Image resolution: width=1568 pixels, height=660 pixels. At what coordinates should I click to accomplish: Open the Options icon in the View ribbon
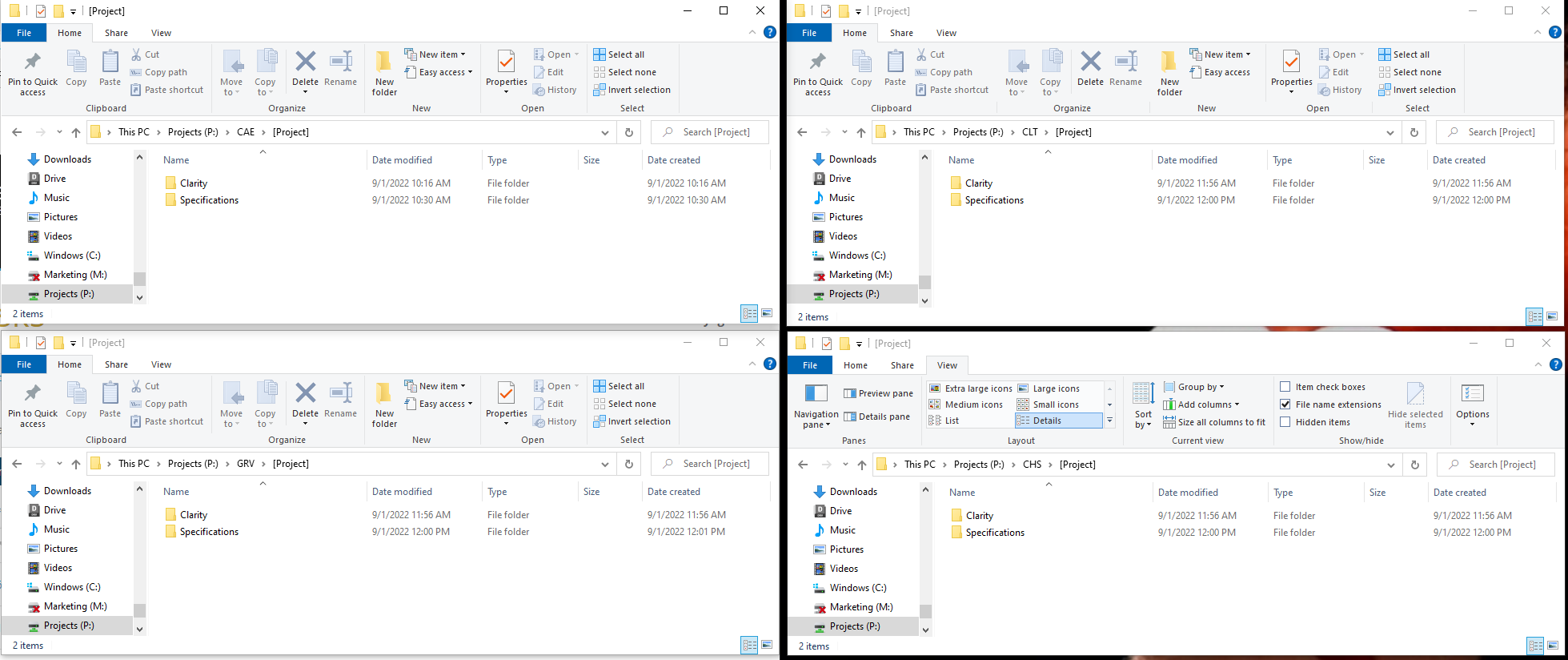(1472, 395)
